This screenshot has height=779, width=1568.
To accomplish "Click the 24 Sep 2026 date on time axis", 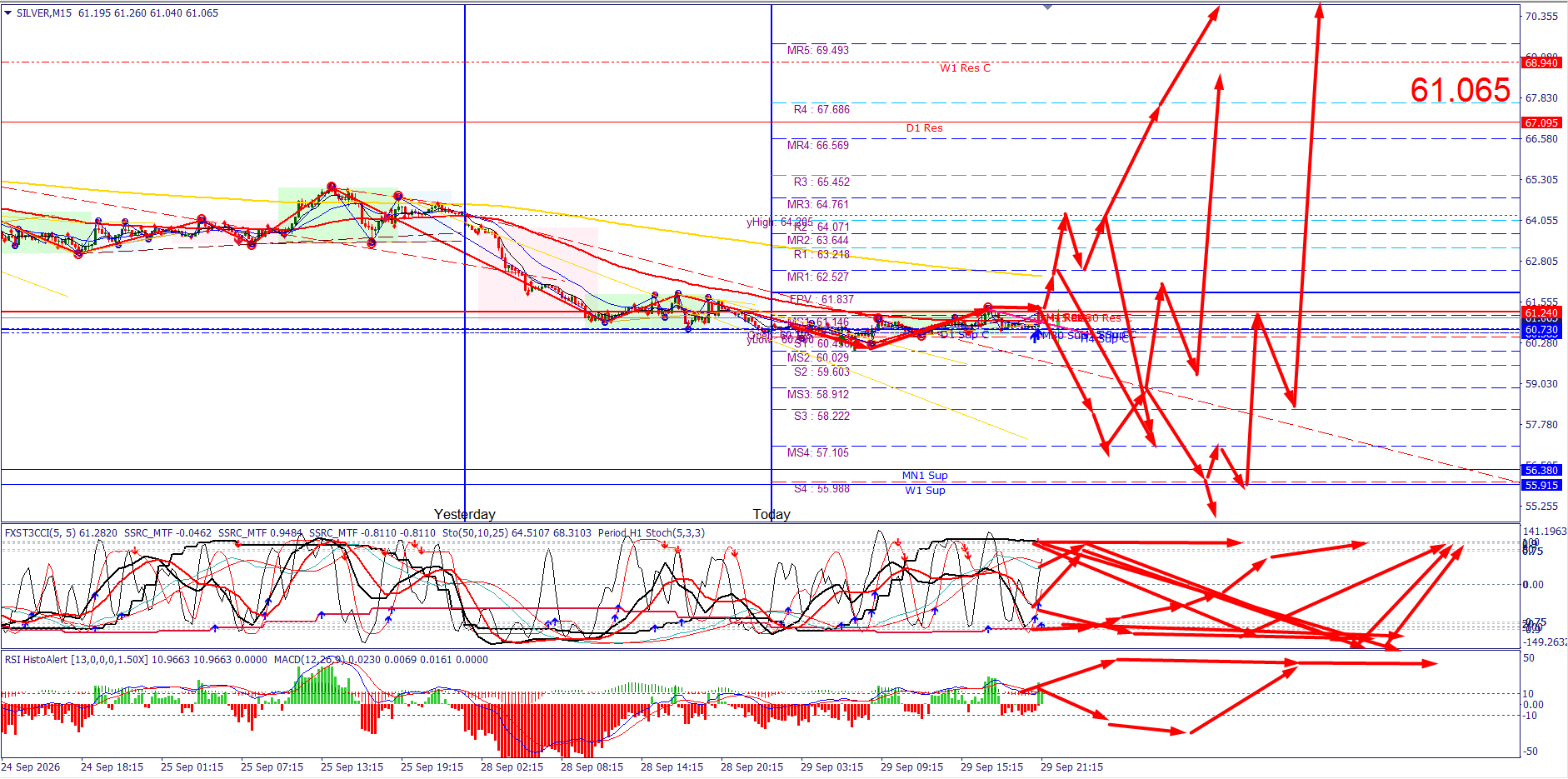I will point(31,767).
